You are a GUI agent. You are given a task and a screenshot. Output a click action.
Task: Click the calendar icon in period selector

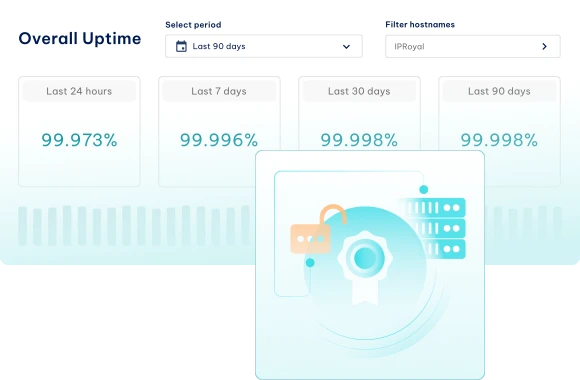[181, 46]
